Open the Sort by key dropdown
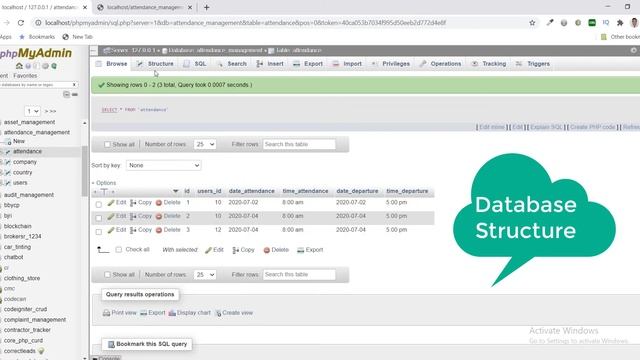The height and width of the screenshot is (360, 640). 163,165
